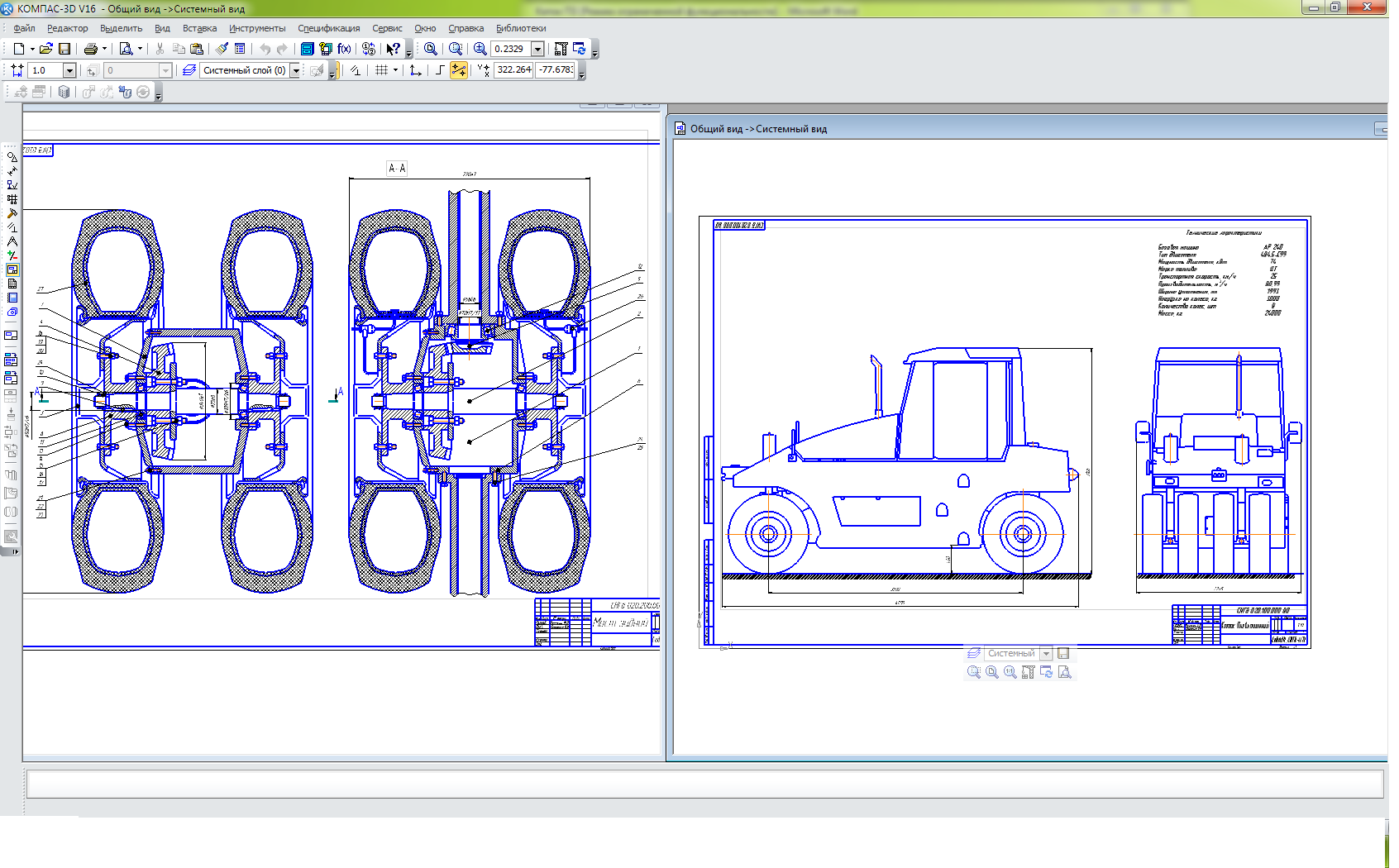Open the Библиотеки menu

pos(521,28)
